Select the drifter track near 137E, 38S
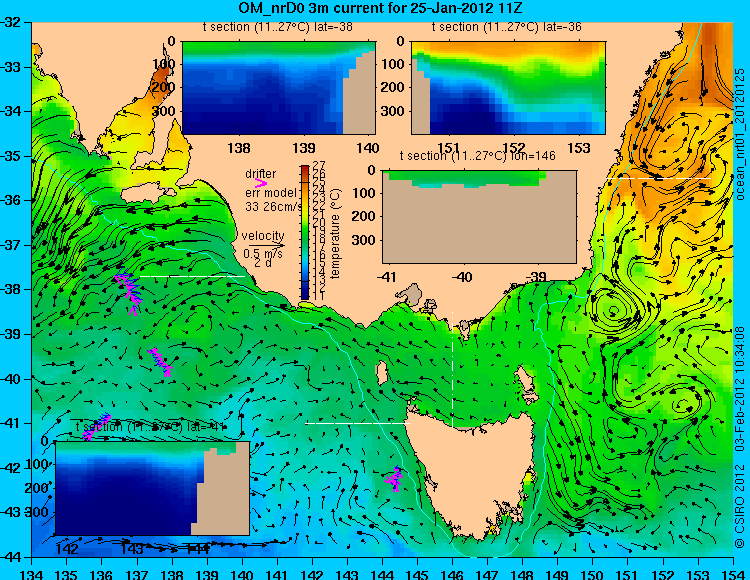 click(128, 291)
